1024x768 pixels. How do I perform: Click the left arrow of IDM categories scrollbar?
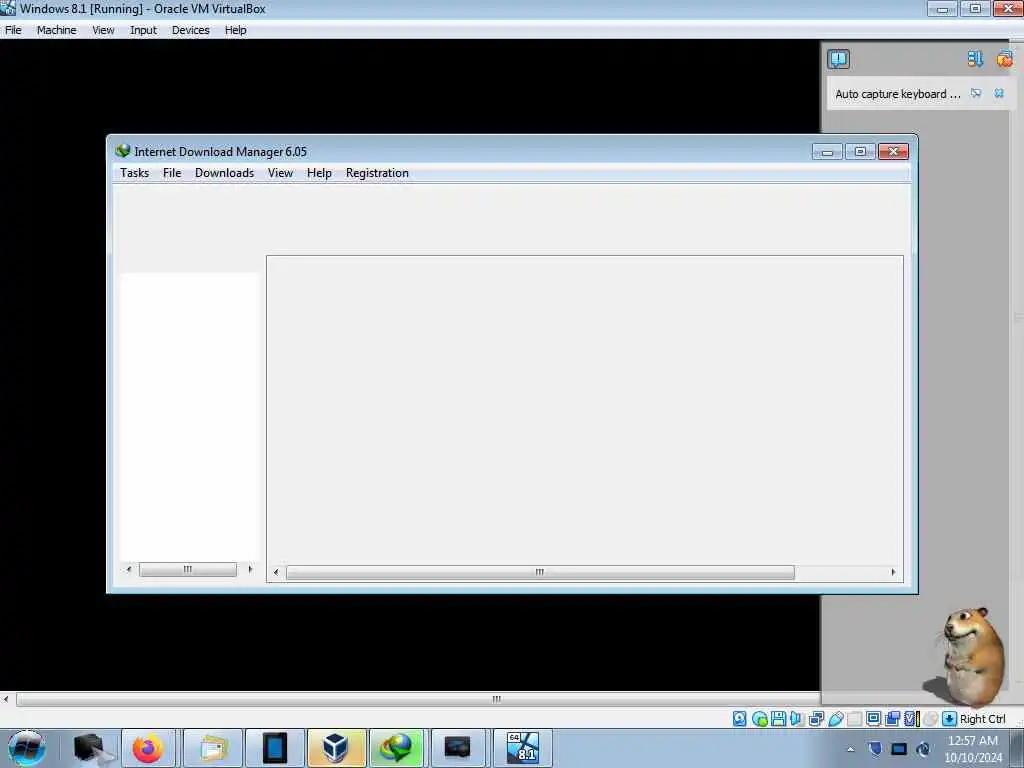tap(129, 569)
